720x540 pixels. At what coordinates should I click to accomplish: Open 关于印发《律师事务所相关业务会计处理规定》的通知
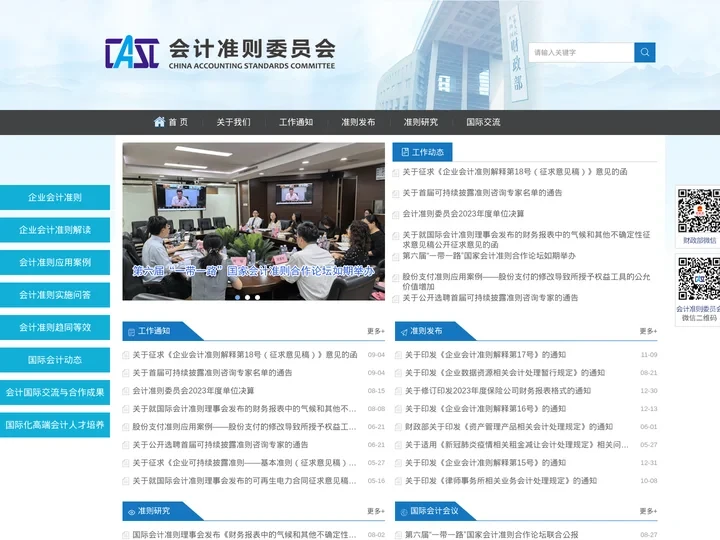[x=501, y=481]
